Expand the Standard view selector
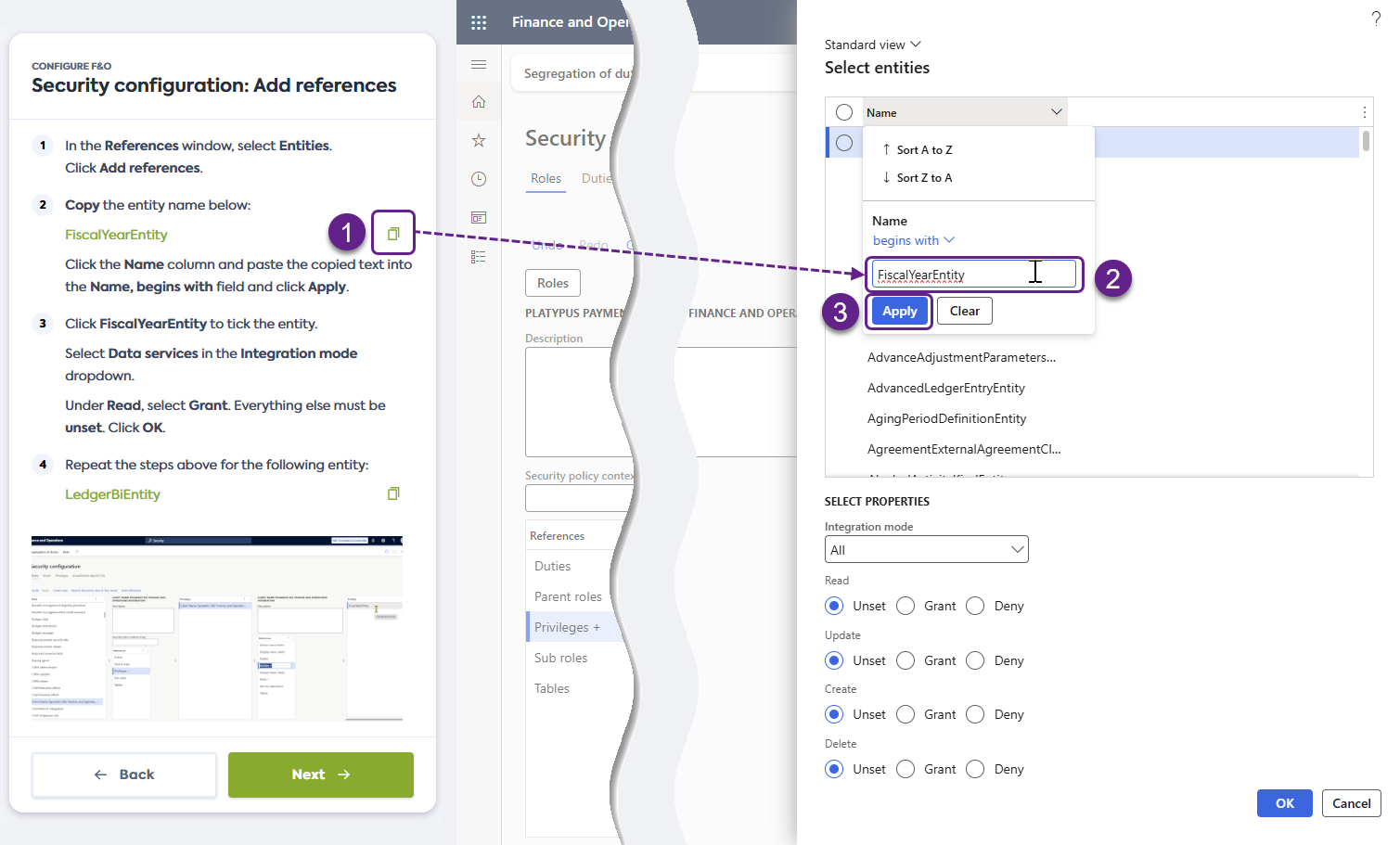 click(872, 45)
